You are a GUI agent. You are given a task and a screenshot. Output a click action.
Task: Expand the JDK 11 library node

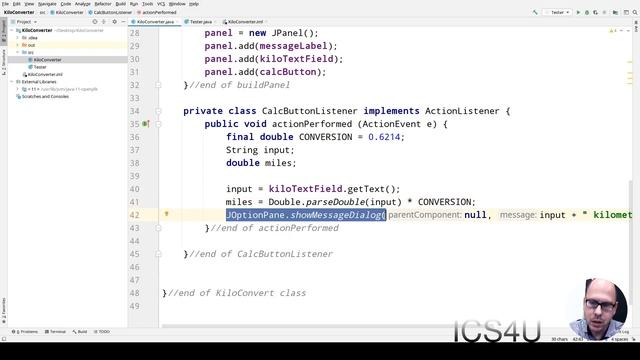[x=18, y=89]
